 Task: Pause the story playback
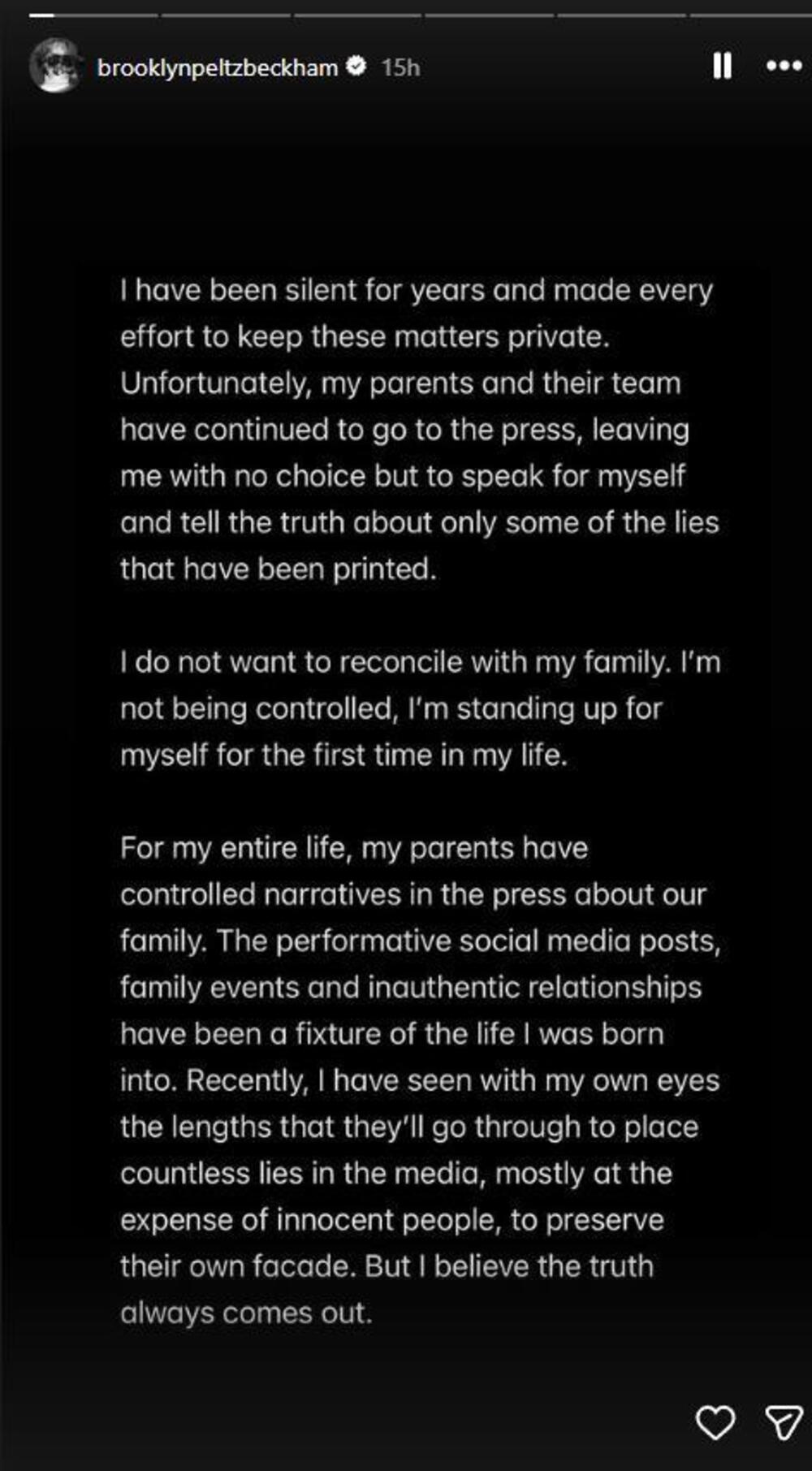tap(722, 66)
